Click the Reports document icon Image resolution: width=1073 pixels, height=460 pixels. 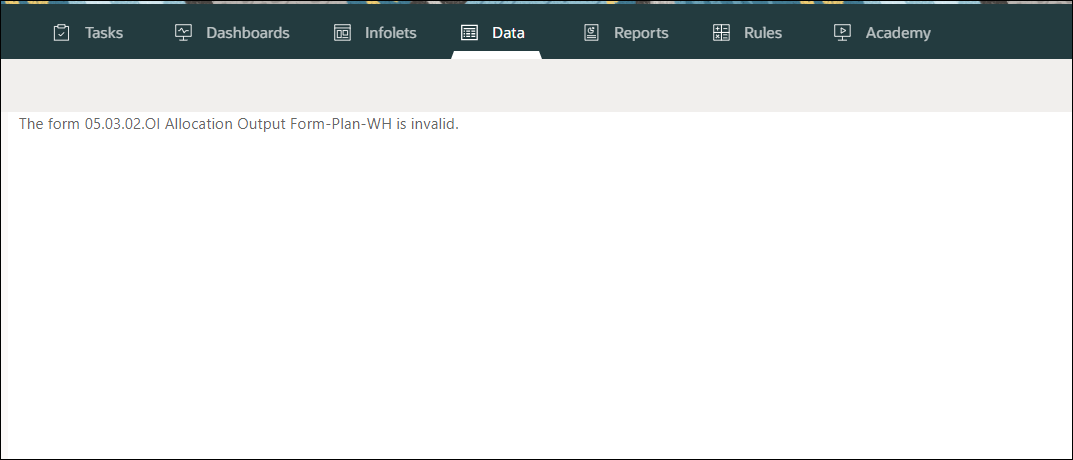(591, 33)
